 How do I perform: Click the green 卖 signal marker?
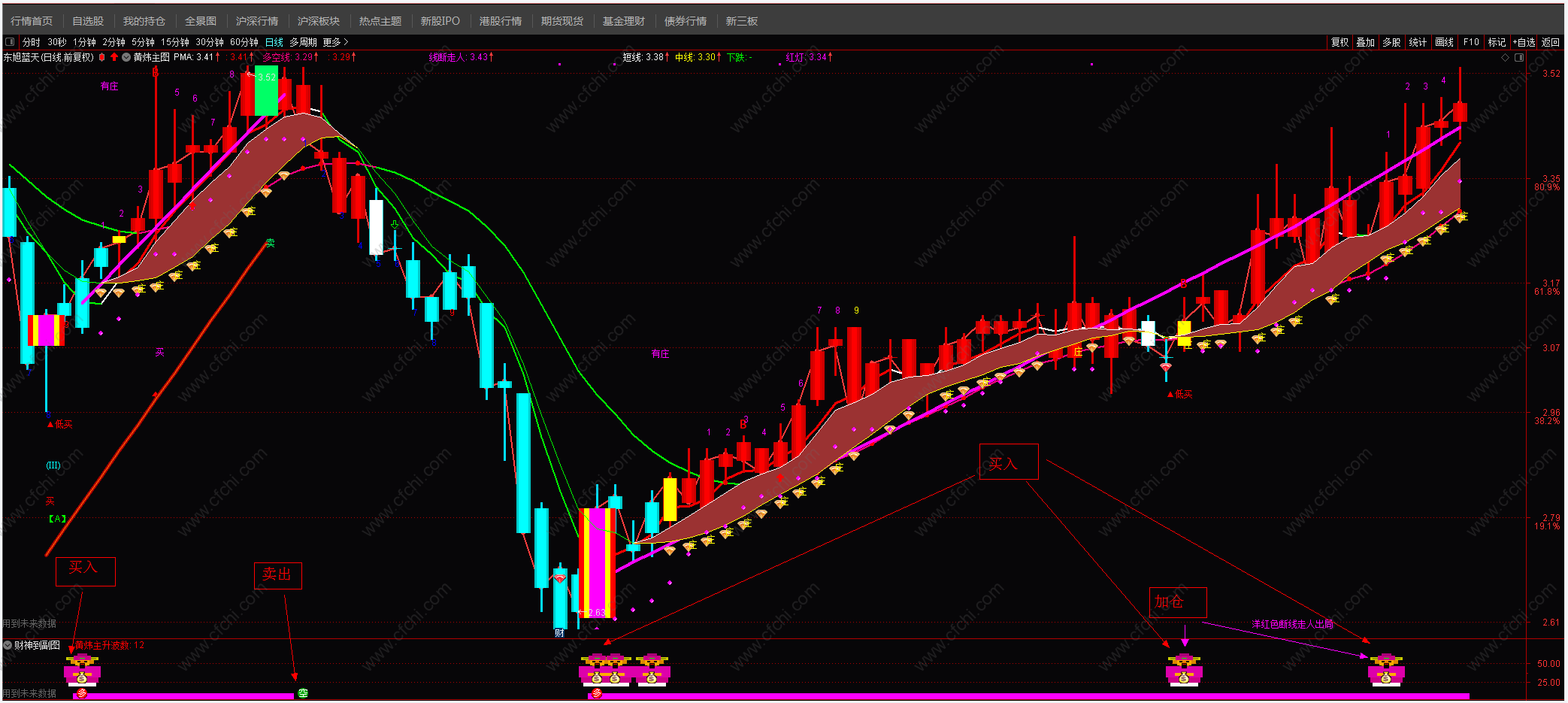[x=271, y=243]
